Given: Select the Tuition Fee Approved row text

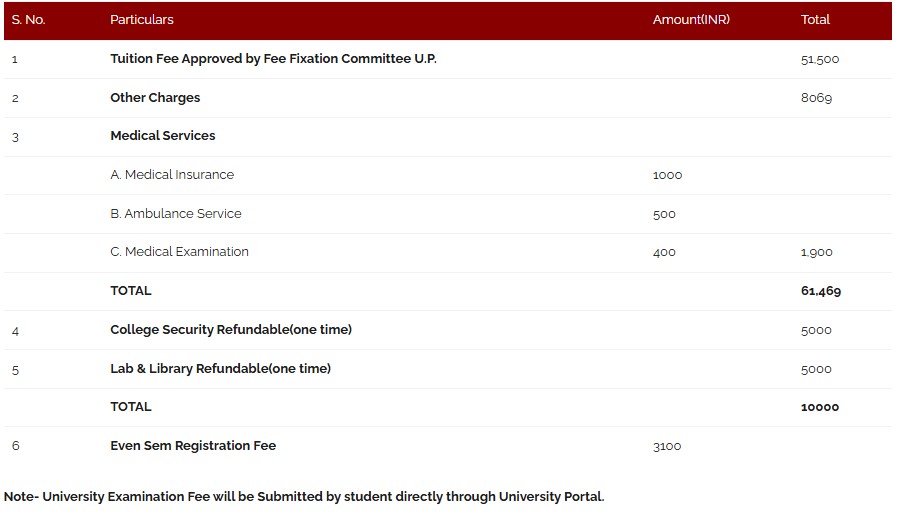Looking at the screenshot, I should 273,59.
